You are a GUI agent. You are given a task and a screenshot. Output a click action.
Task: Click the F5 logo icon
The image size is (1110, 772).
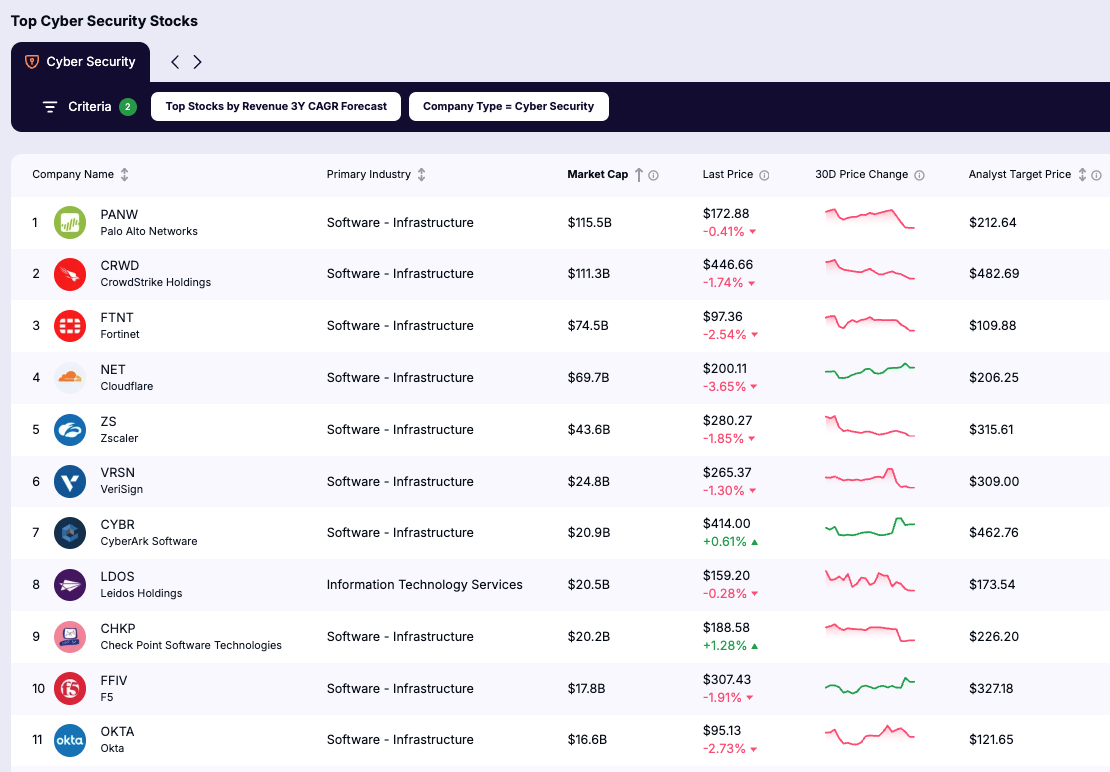[70, 689]
